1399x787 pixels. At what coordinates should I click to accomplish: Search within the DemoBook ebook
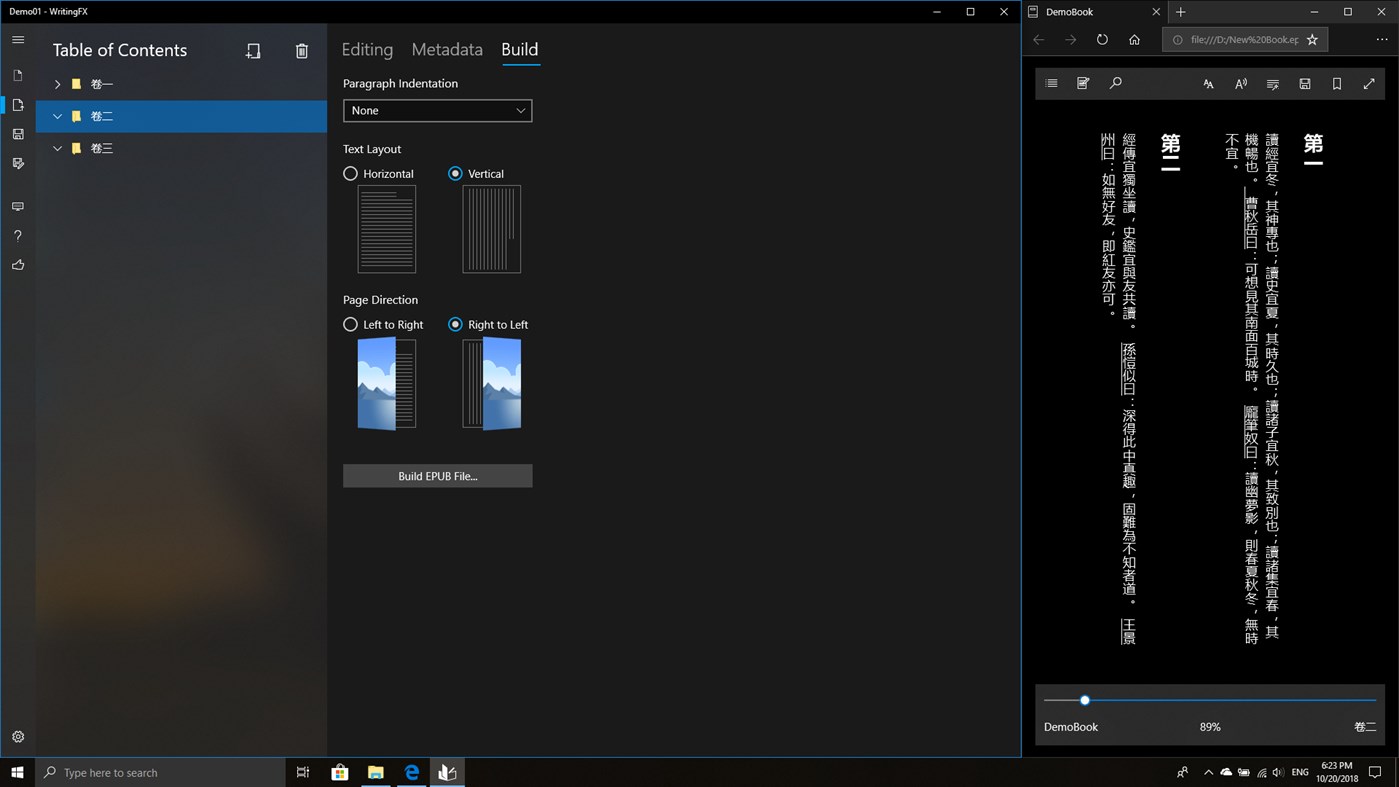click(x=1115, y=83)
